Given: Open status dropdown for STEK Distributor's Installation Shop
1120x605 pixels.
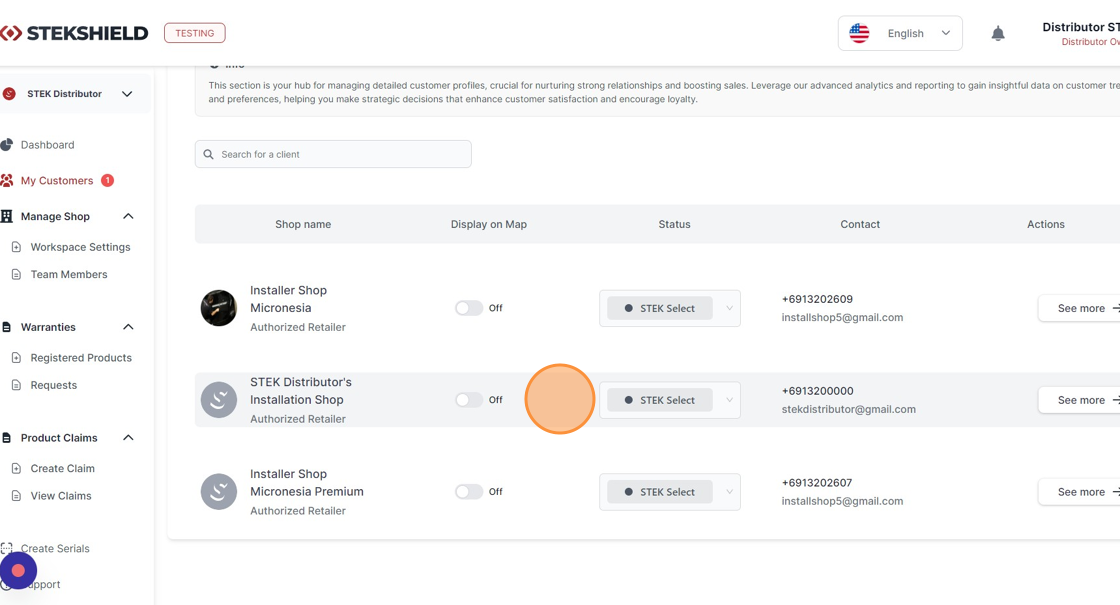Looking at the screenshot, I should pos(670,400).
